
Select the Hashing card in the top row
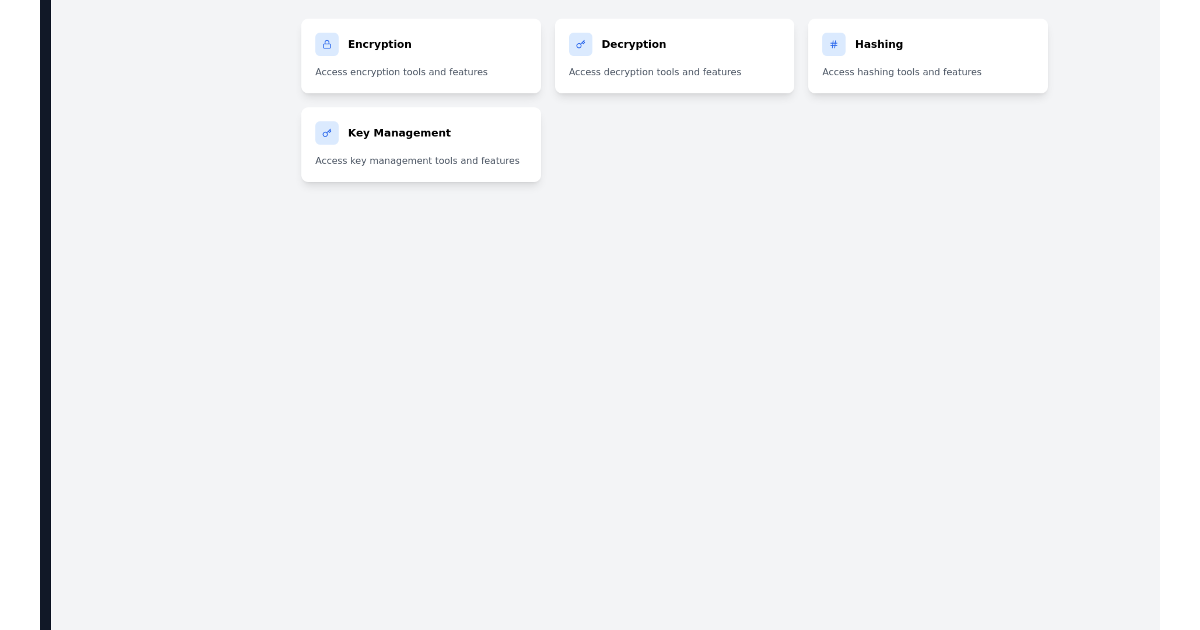[928, 56]
